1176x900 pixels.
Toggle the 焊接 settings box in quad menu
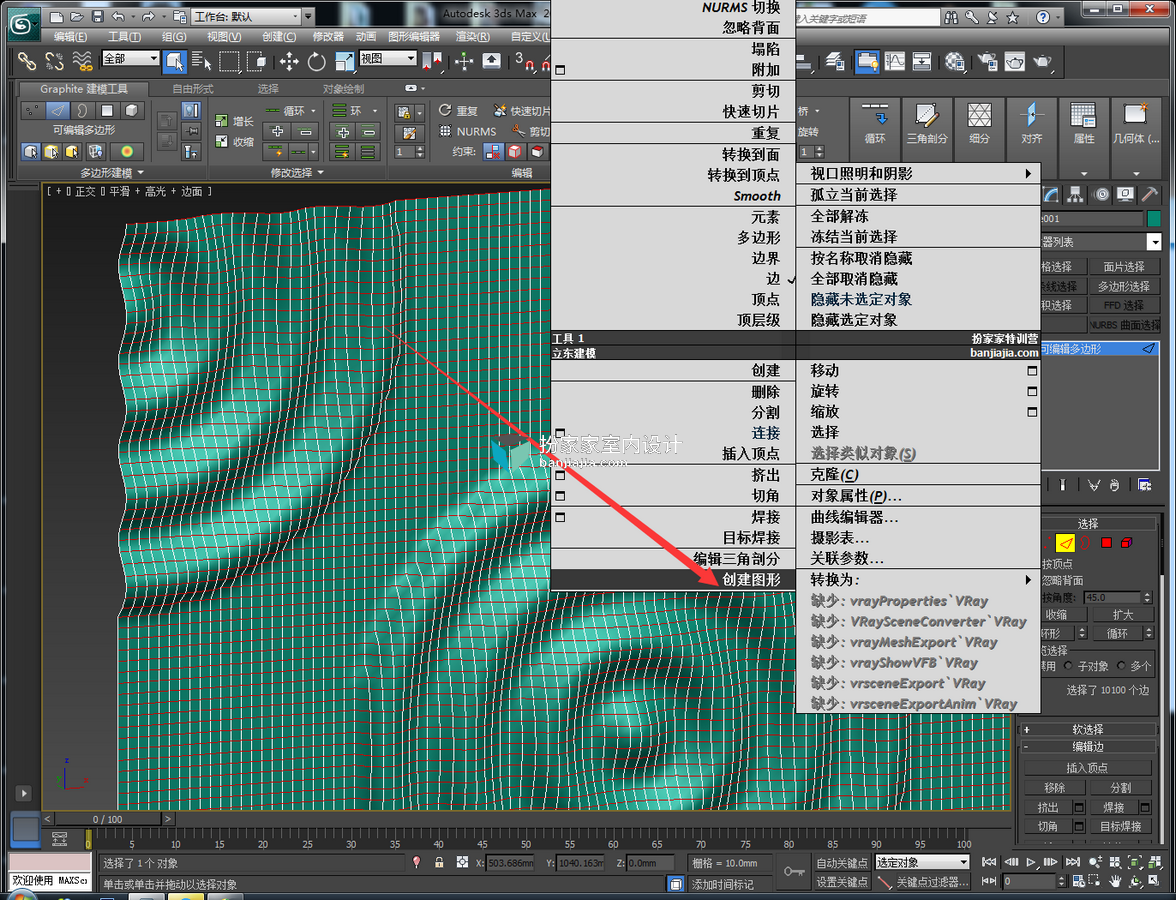pos(560,517)
